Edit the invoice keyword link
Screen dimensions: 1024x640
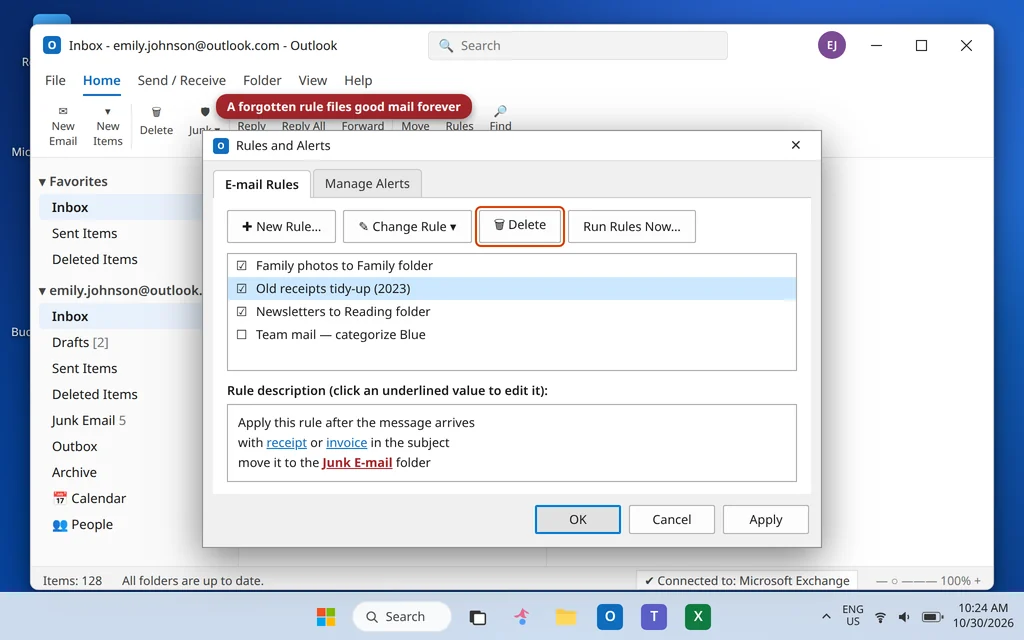(x=346, y=443)
